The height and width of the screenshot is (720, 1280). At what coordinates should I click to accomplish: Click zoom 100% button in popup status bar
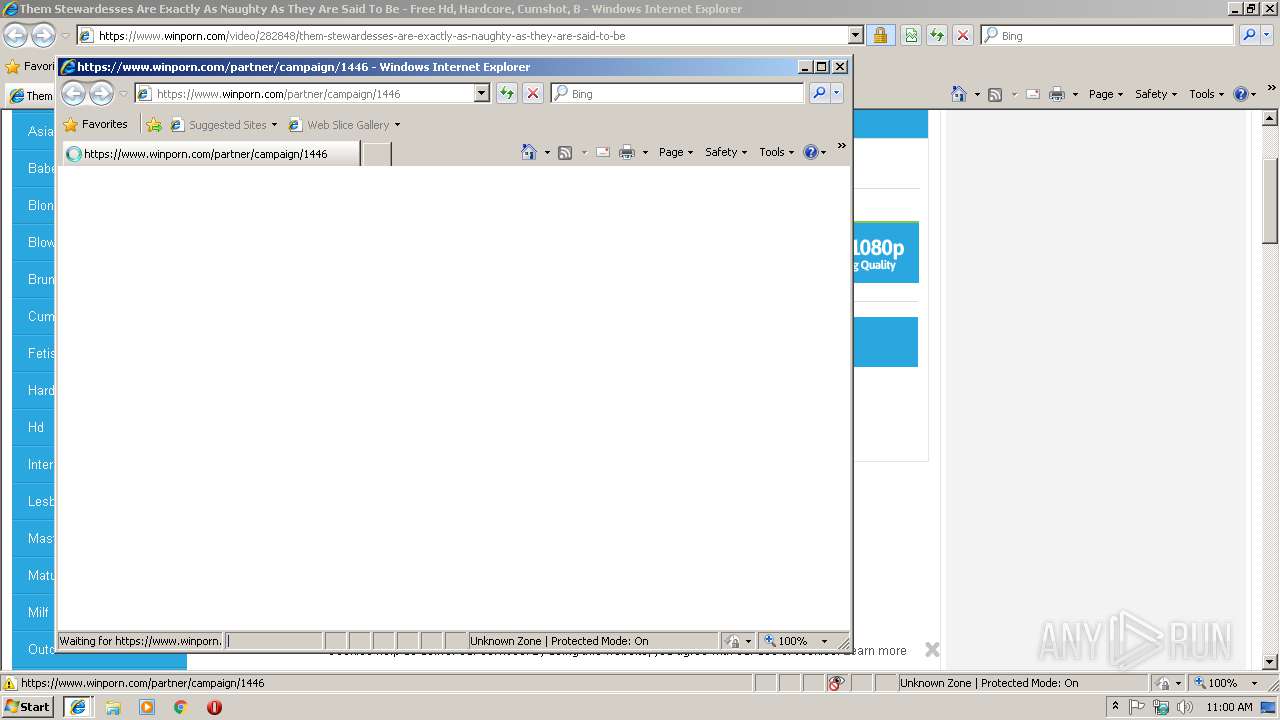(787, 641)
